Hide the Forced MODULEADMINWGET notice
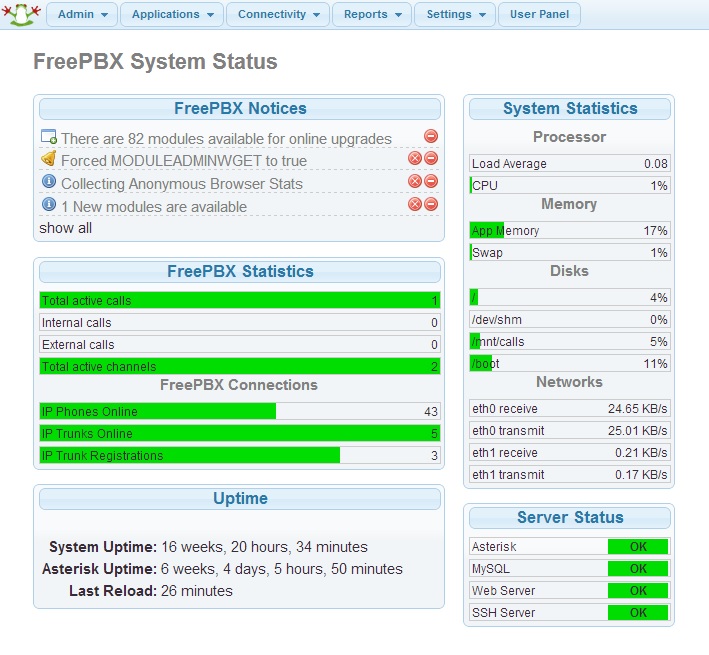709x655 pixels. click(431, 158)
